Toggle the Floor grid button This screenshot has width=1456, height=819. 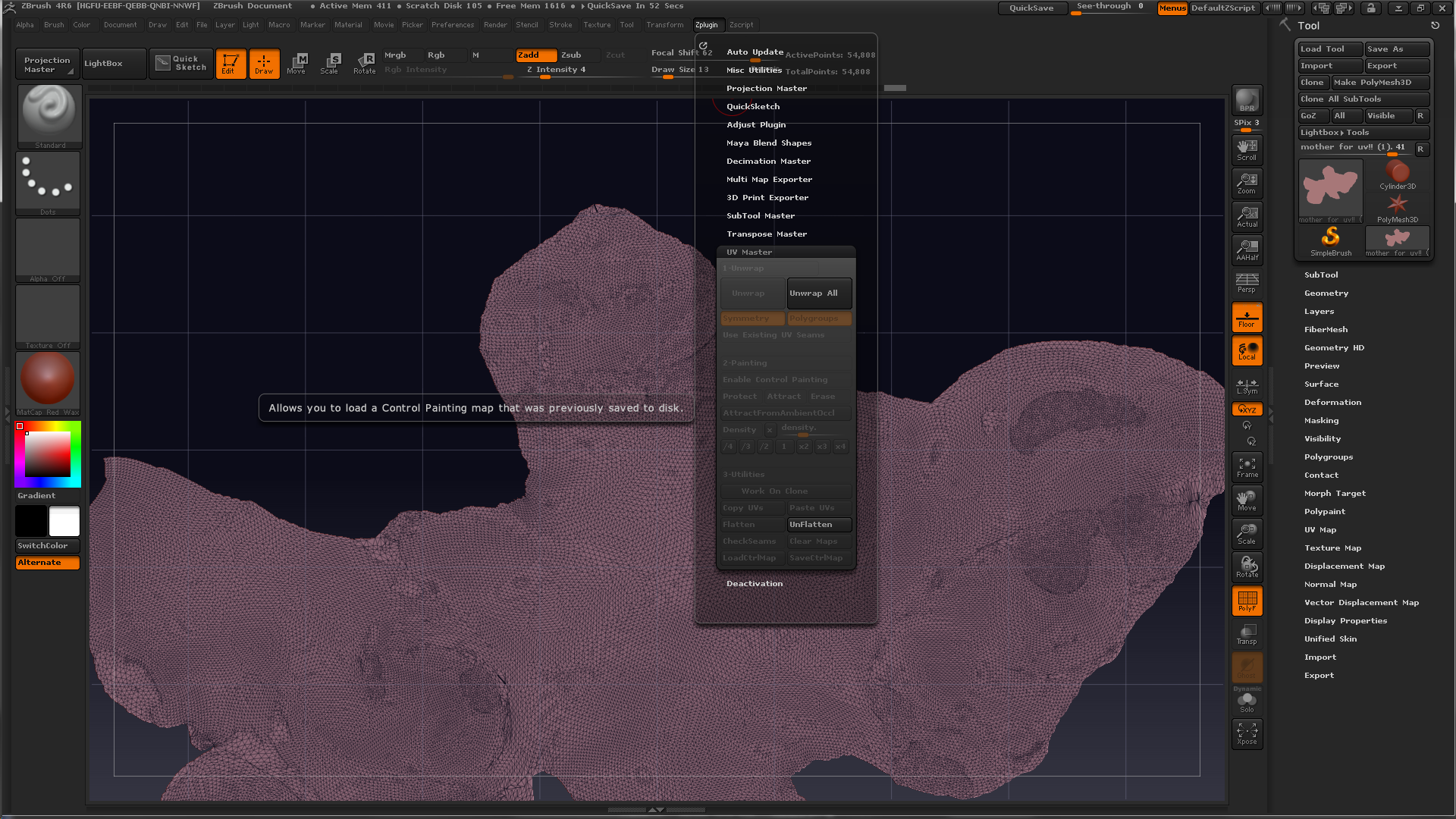tap(1247, 317)
